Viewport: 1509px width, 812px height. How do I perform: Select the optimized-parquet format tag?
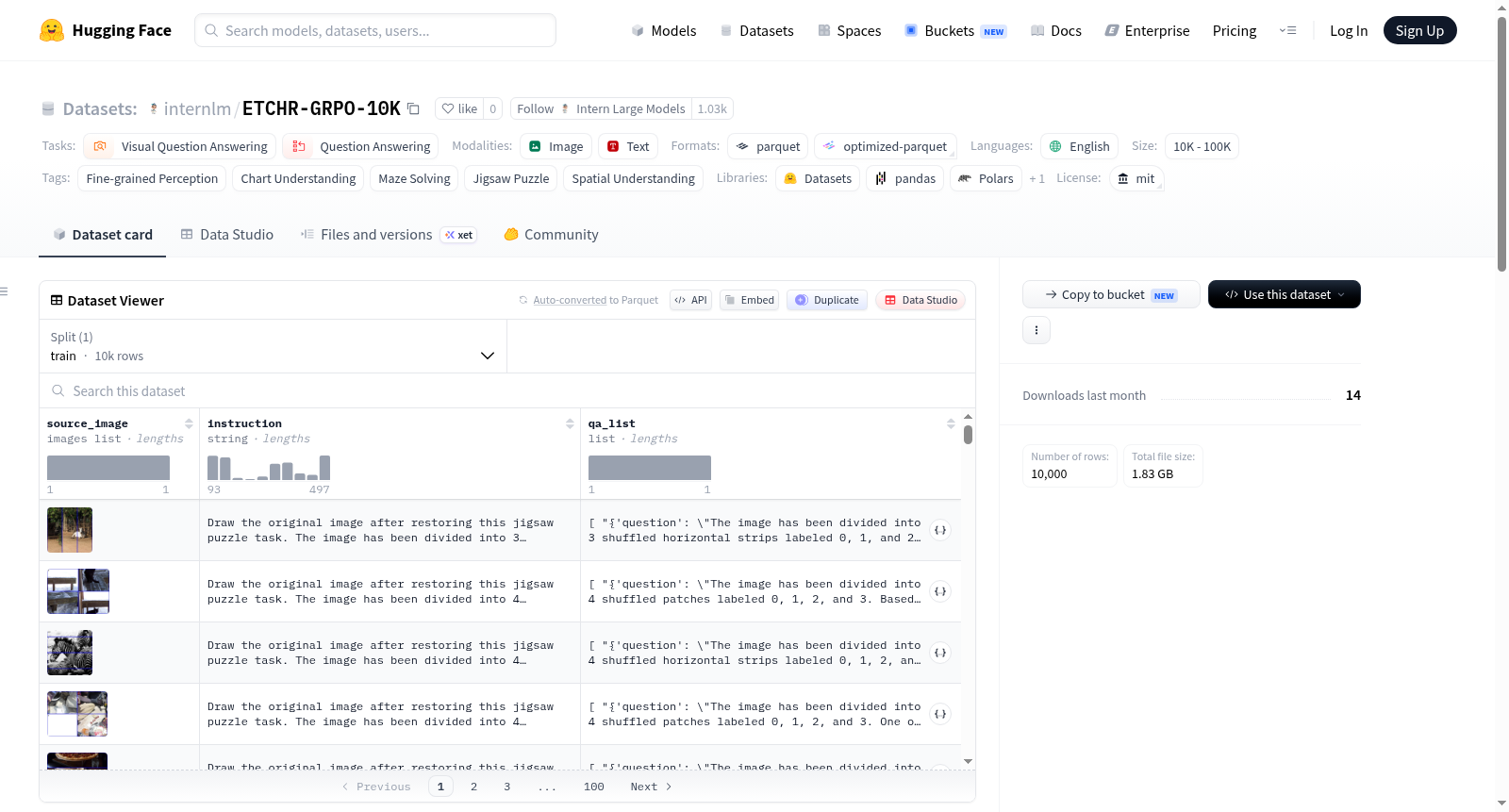[886, 146]
